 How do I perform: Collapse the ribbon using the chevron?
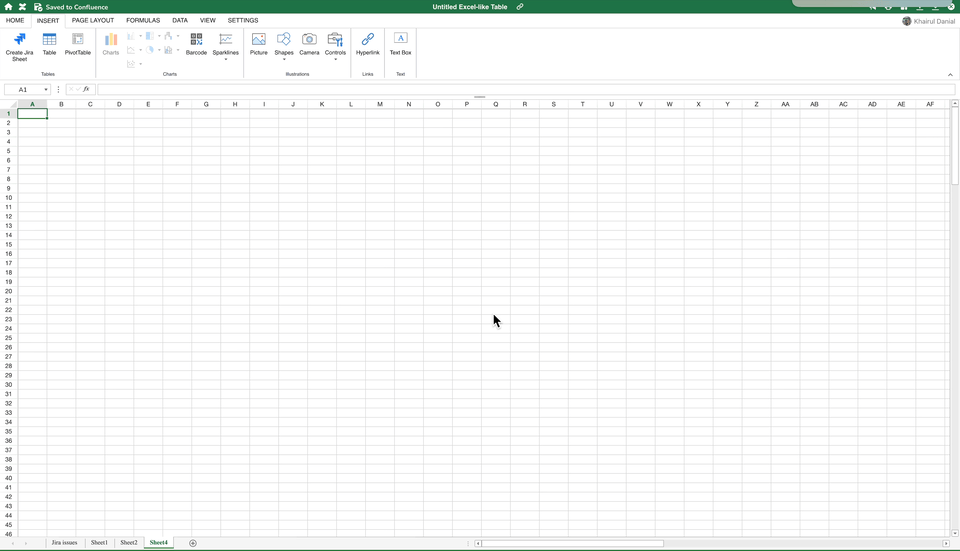[x=950, y=74]
